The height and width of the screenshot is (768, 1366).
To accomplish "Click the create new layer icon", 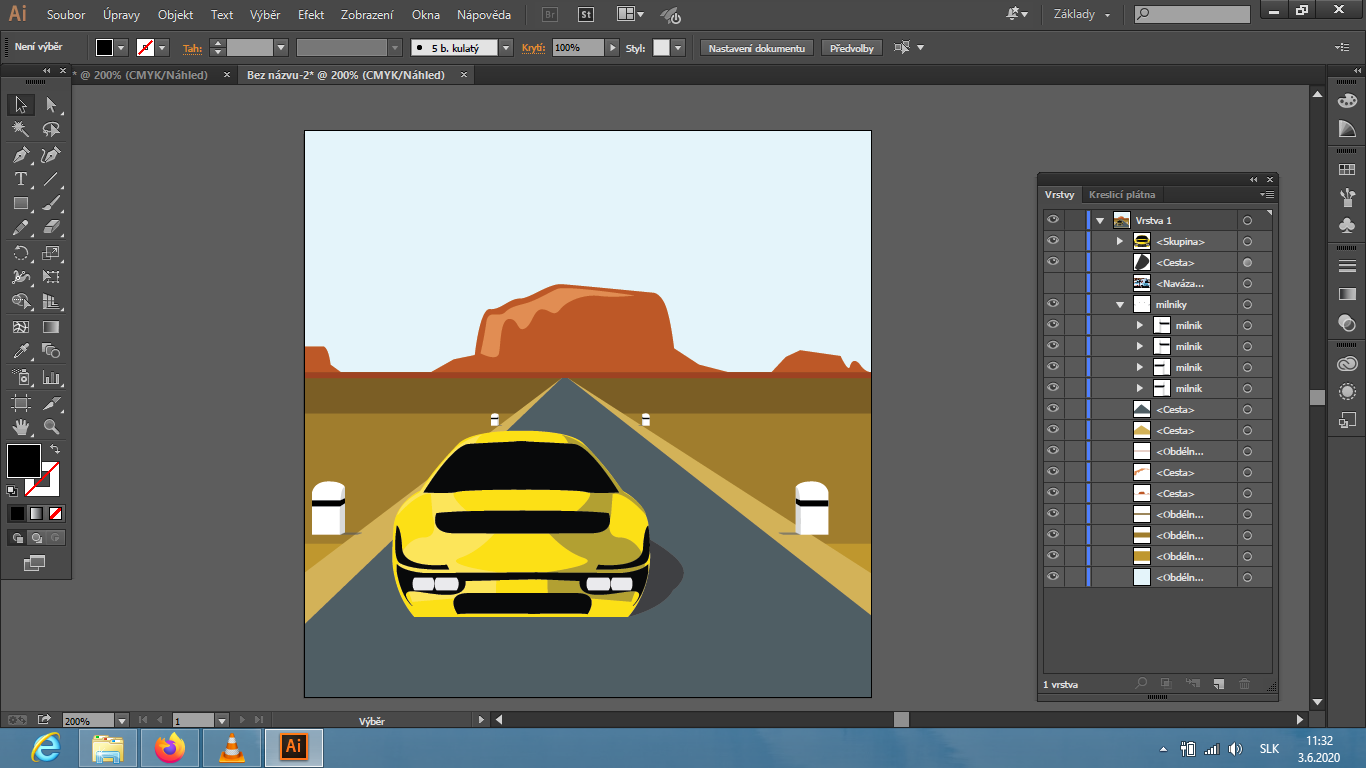I will [x=1218, y=684].
